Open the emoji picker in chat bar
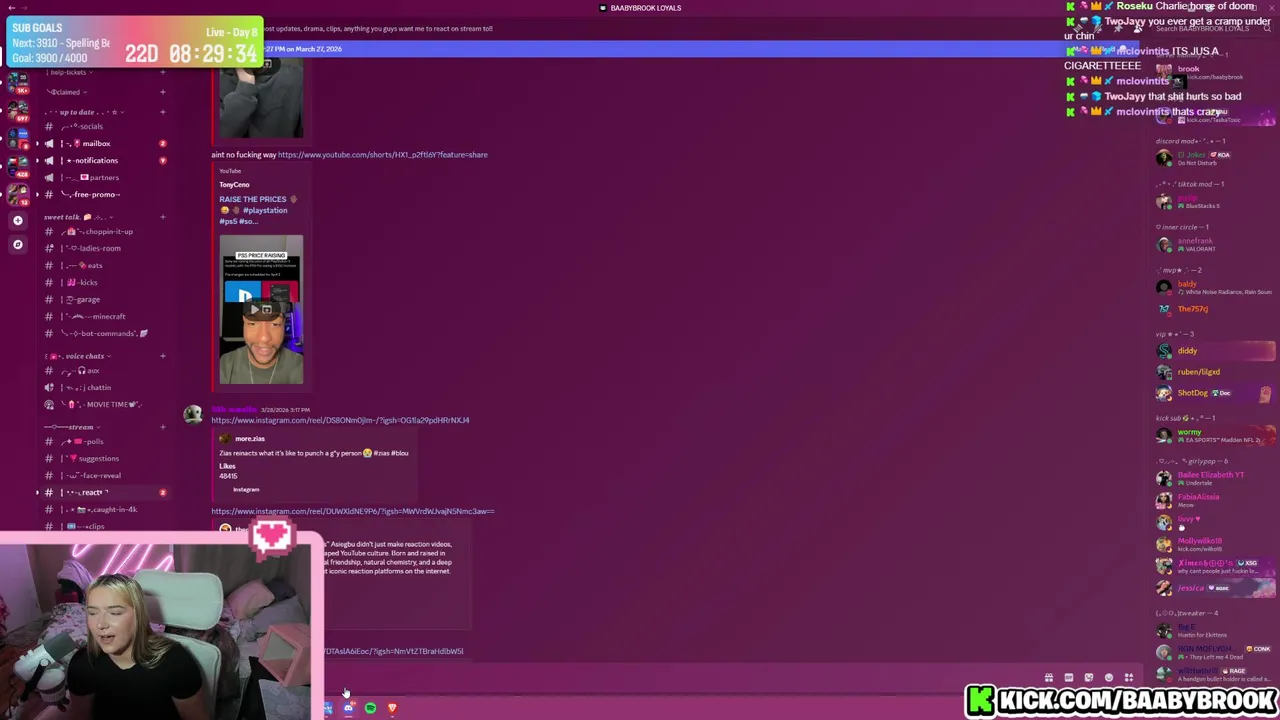Image resolution: width=1280 pixels, height=720 pixels. 1108,678
